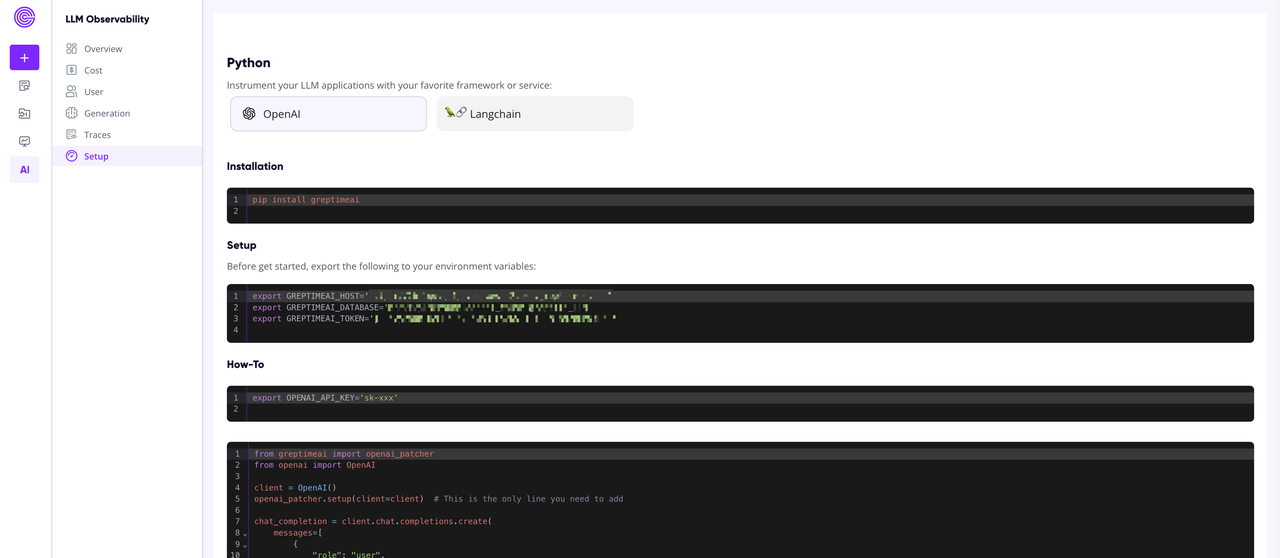Click the Traces icon in sidebar

click(x=71, y=134)
